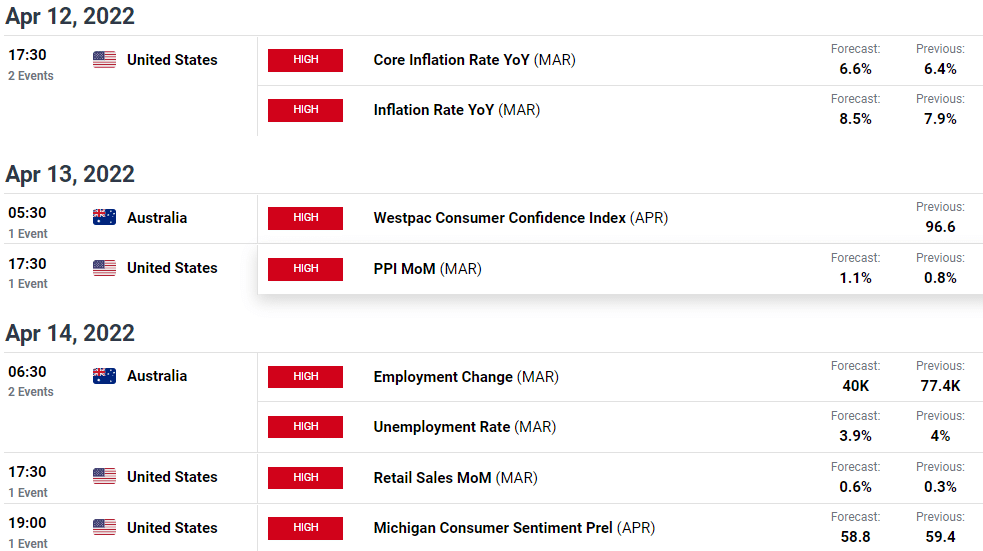Open Retail Sales MoM (MAR) event
Screen dimensions: 983x551
455,478
